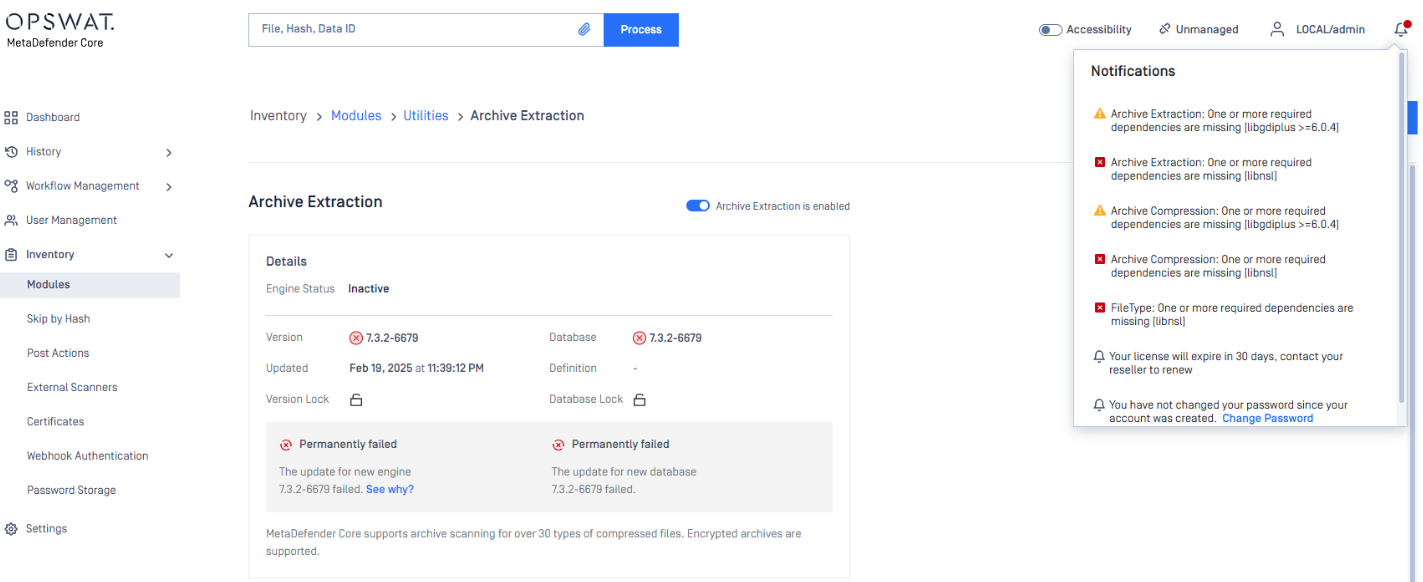Expand the History submenu chevron
Image resolution: width=1423 pixels, height=582 pixels.
coord(169,153)
